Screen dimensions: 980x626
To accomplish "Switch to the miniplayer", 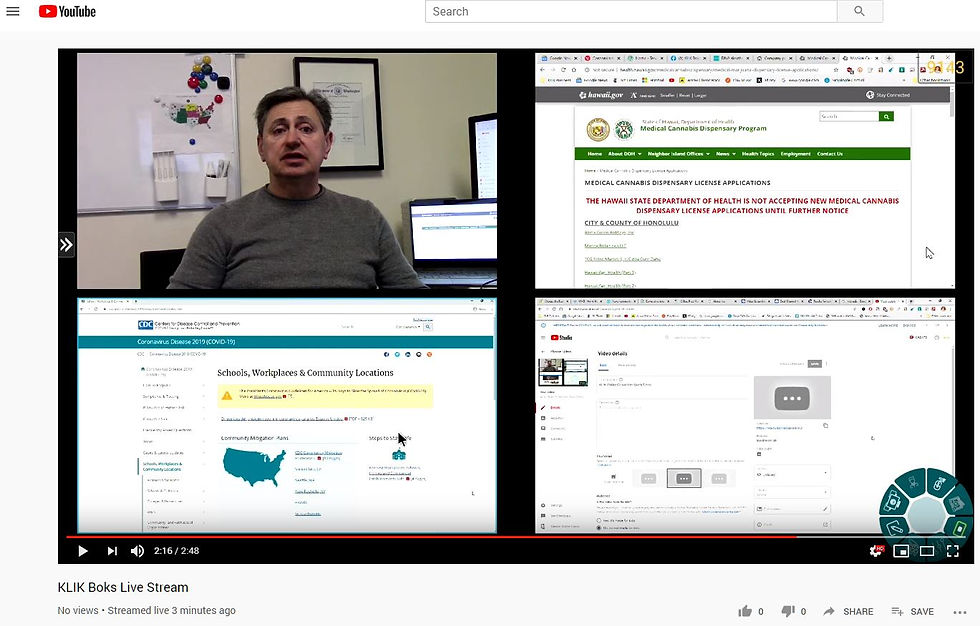I will click(x=901, y=550).
